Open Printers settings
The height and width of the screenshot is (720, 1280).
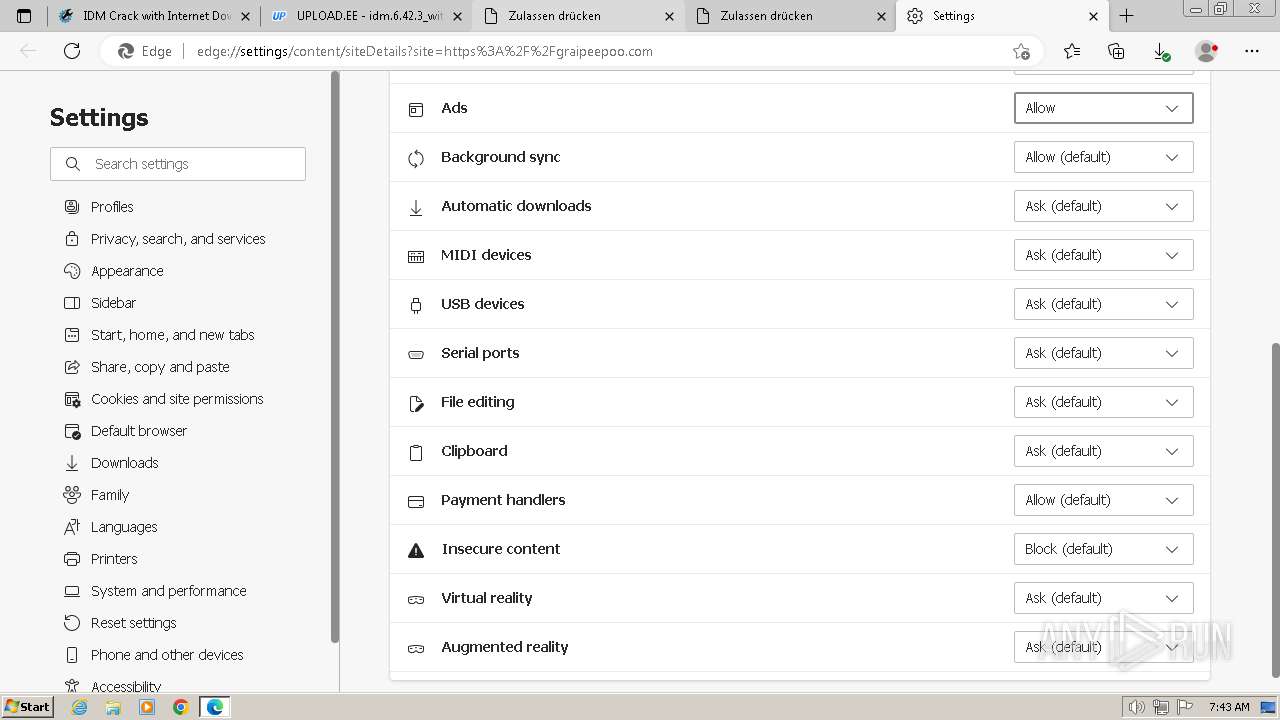point(114,559)
